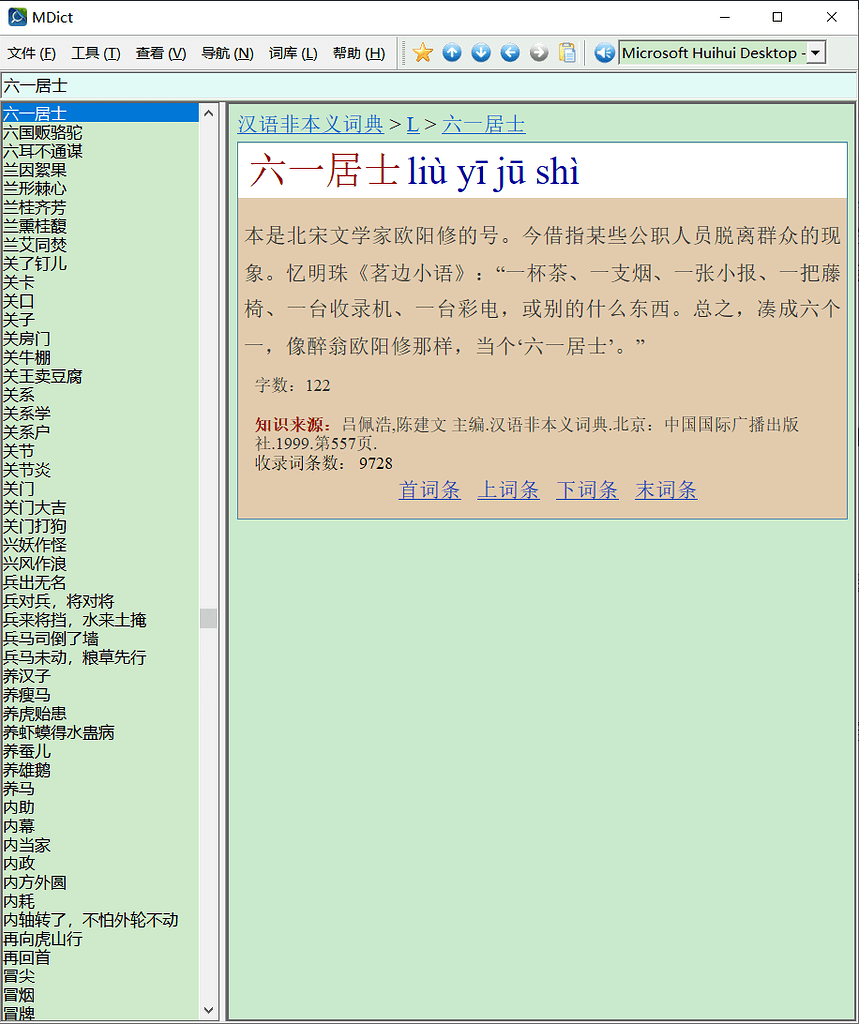The height and width of the screenshot is (1024, 859).
Task: Click the 首词条 link
Action: point(430,490)
